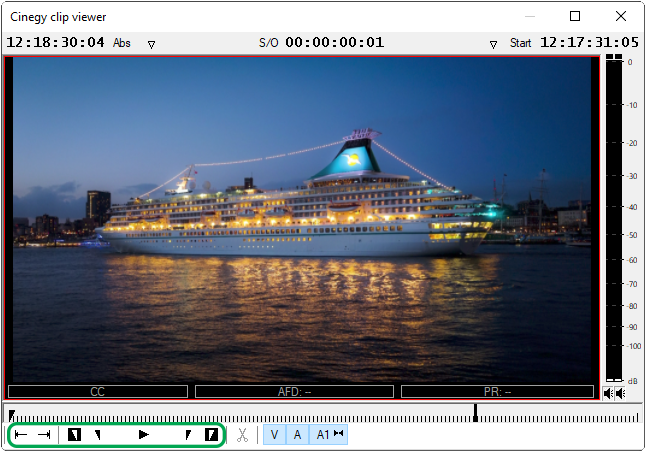Viewport: 646px width, 452px height.
Task: Toggle the A1 audio channel button
Action: 328,435
